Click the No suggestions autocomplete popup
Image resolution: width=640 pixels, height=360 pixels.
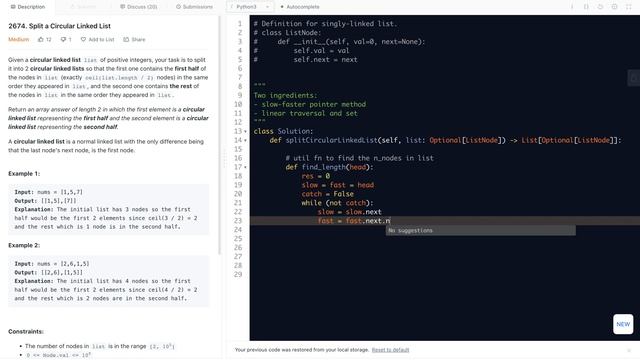coord(481,231)
